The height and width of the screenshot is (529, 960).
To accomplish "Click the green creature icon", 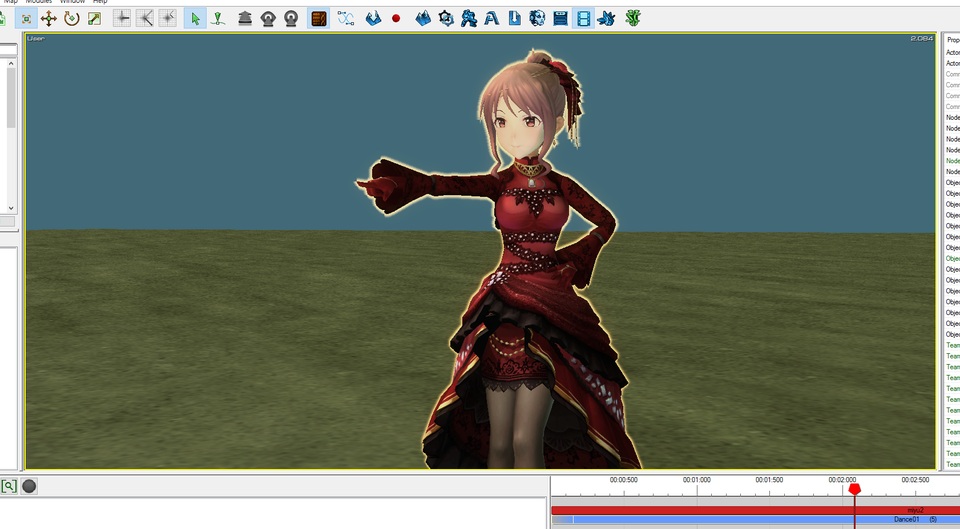I will coord(633,18).
